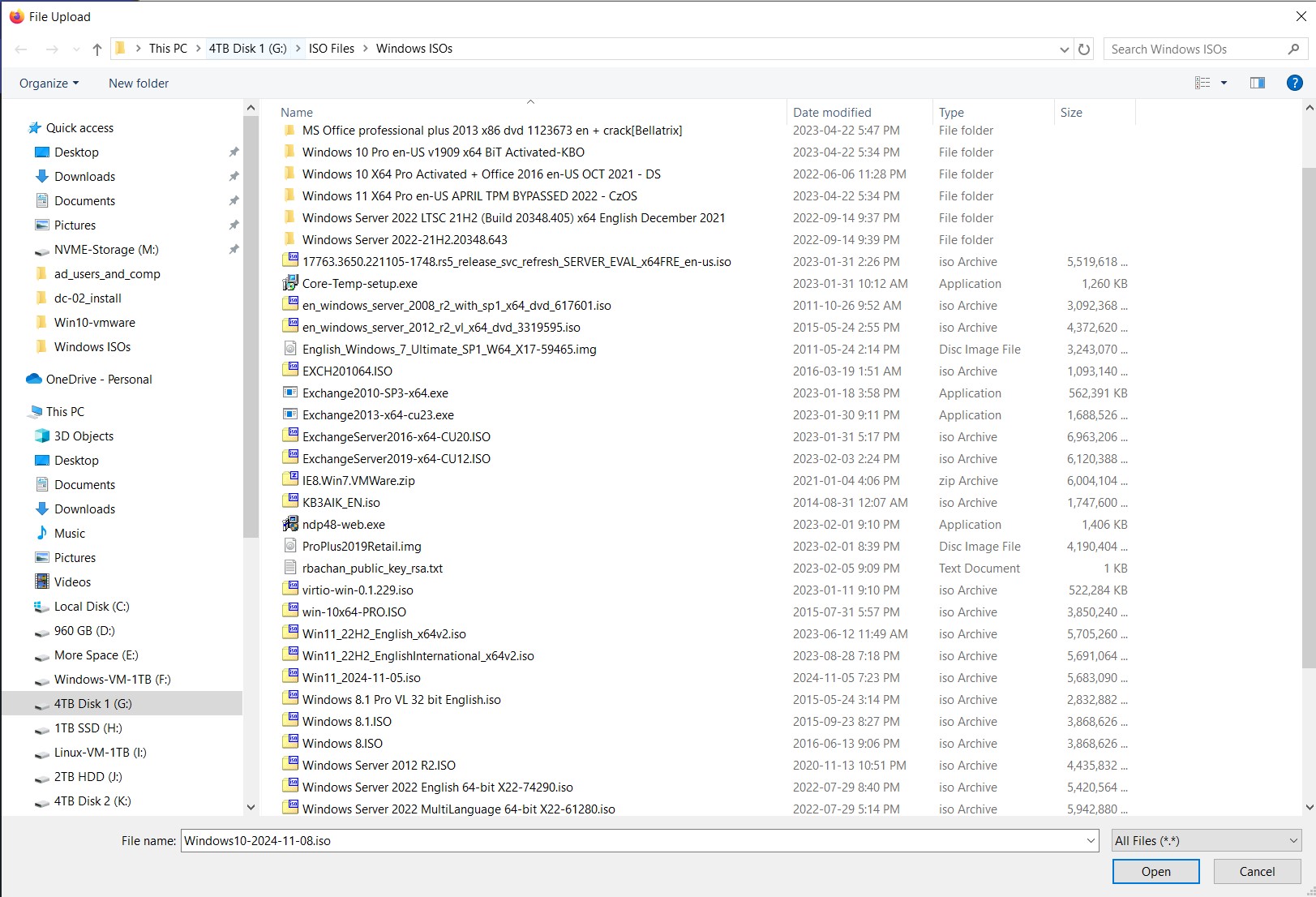Click the change view layout icon
Viewport: 1316px width, 897px height.
(1202, 83)
